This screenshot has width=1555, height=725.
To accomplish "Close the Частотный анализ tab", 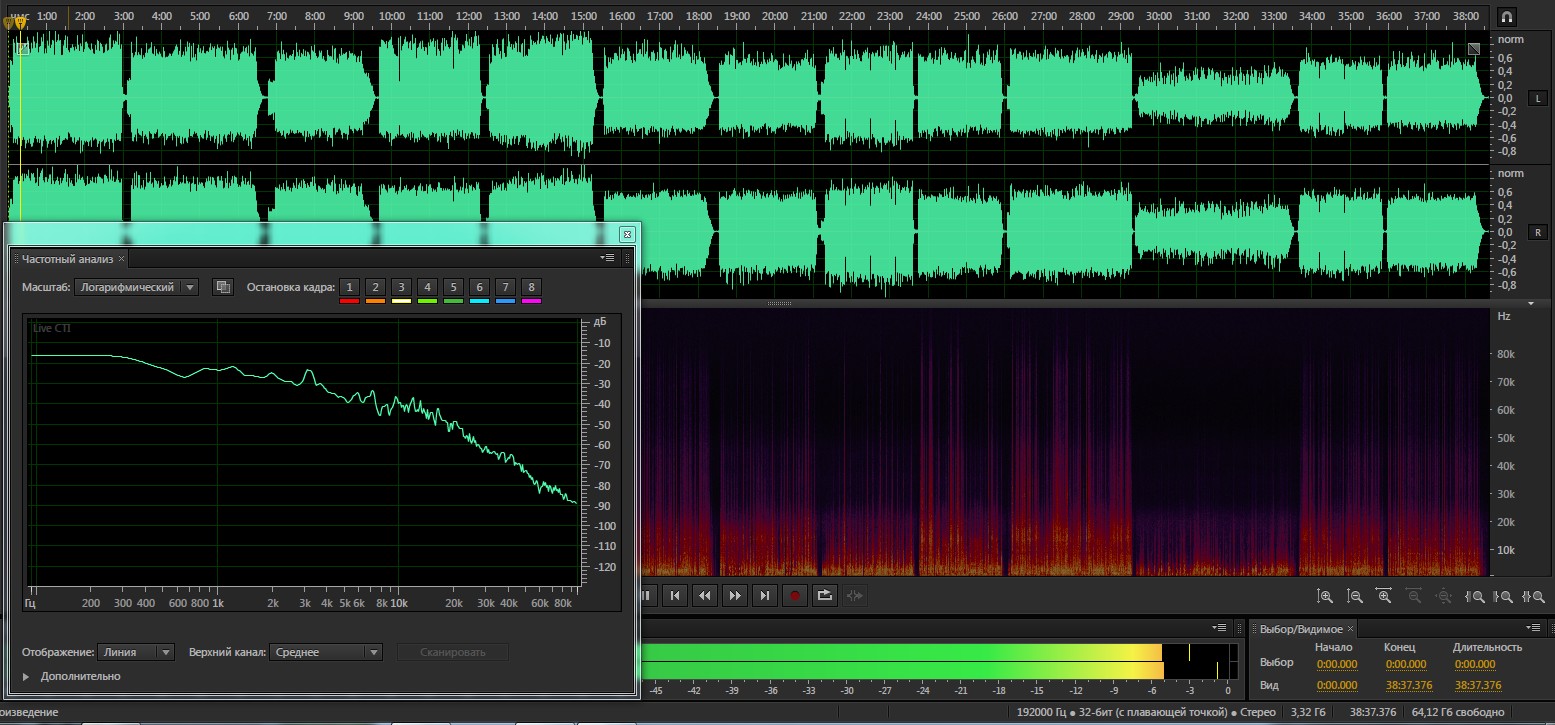I will tap(122, 258).
